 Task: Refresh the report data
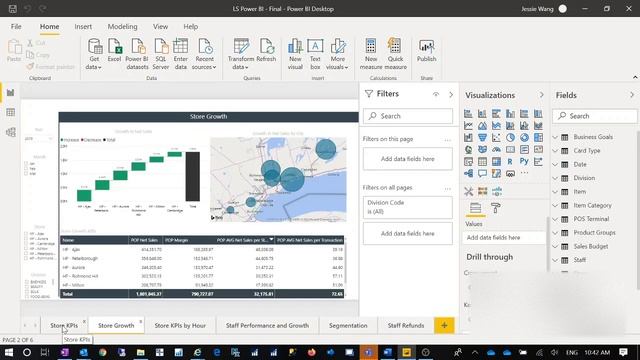267,51
